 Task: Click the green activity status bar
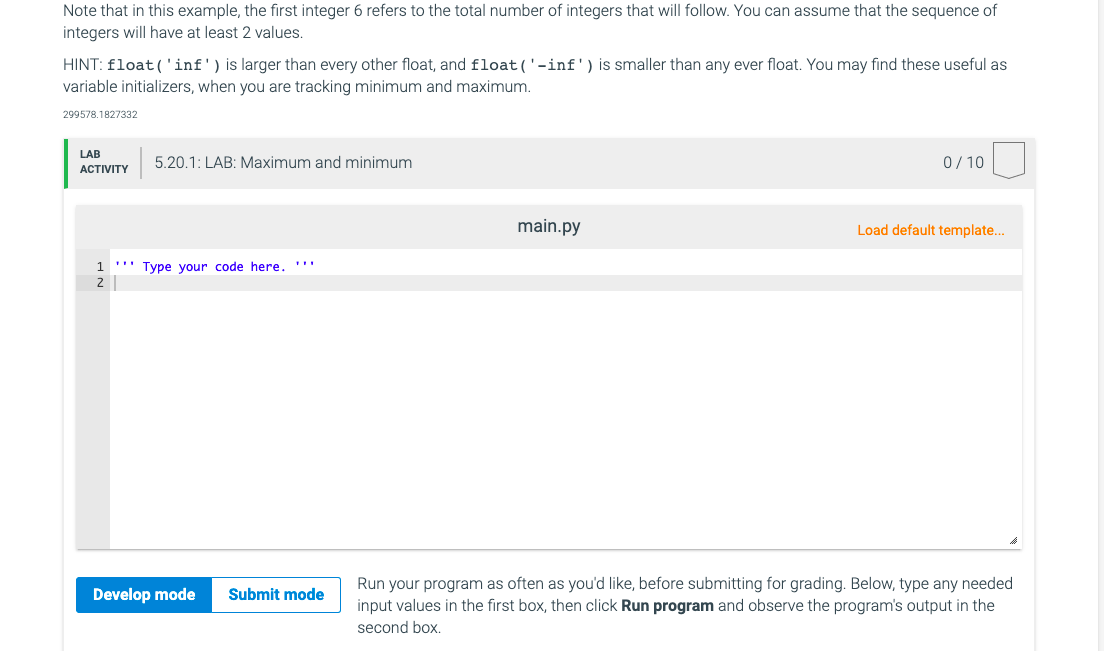click(x=66, y=162)
